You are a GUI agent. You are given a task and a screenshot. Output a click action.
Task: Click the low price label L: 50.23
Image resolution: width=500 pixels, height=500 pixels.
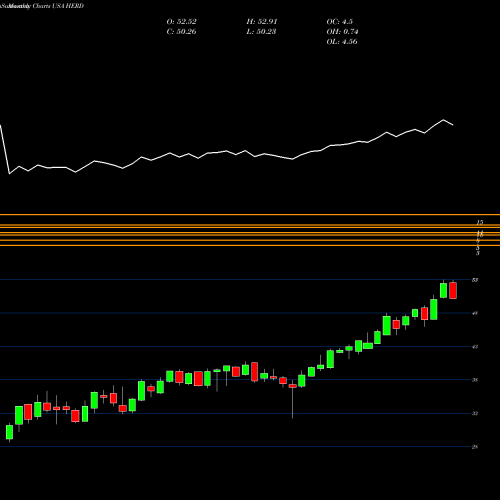[261, 32]
